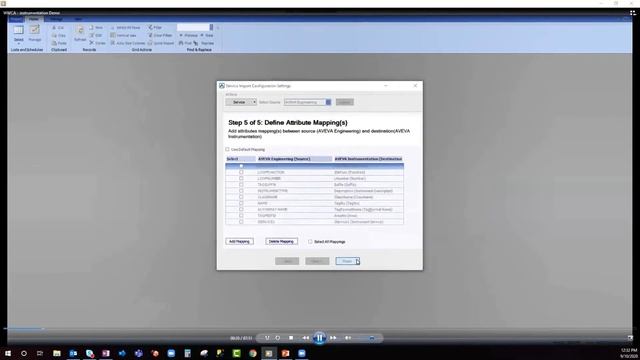The height and width of the screenshot is (360, 640).
Task: Click the Next find button in ribbon
Action: coord(207,35)
